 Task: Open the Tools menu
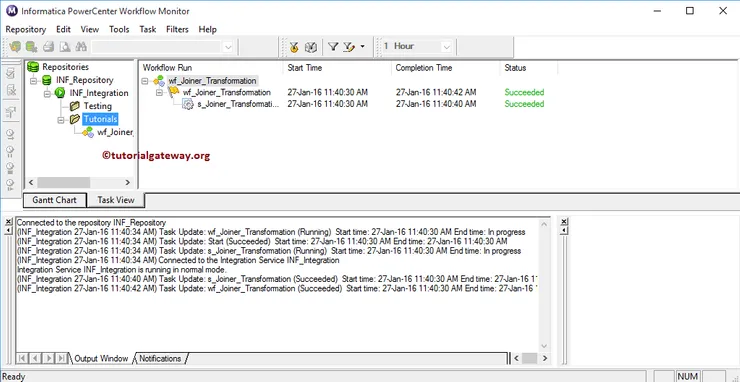(119, 29)
